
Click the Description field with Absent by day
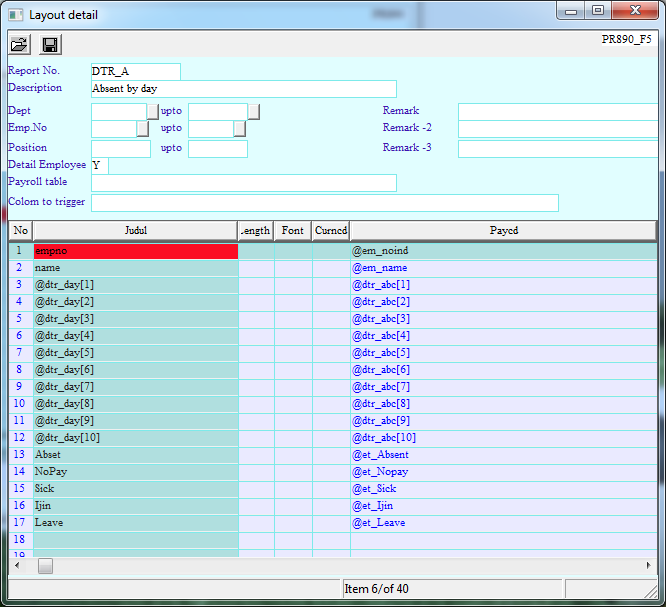tap(243, 89)
